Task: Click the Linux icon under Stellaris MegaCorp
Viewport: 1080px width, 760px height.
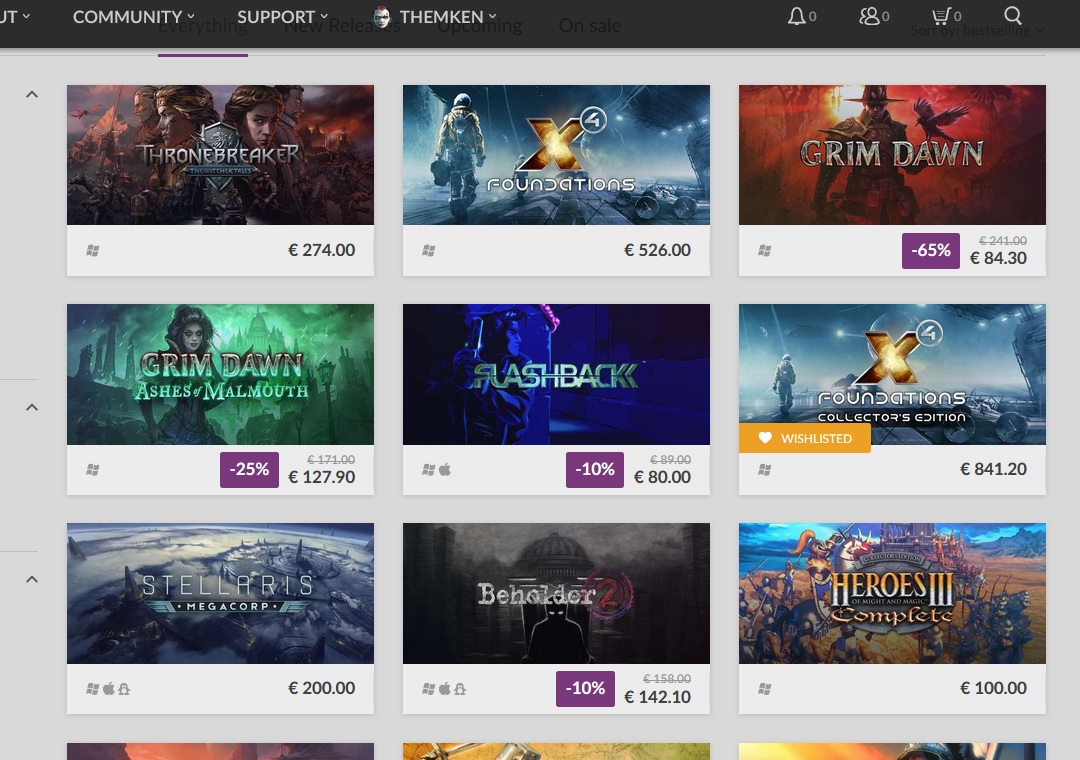Action: 124,688
